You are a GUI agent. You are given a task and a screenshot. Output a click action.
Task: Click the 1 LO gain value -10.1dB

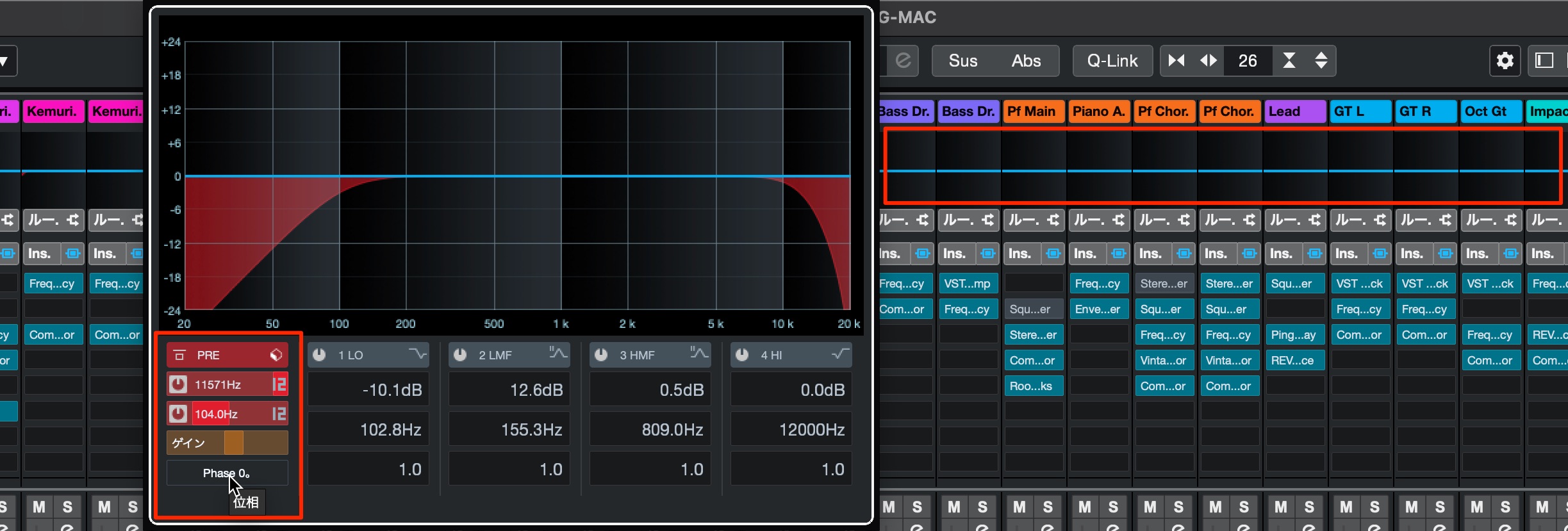(368, 390)
